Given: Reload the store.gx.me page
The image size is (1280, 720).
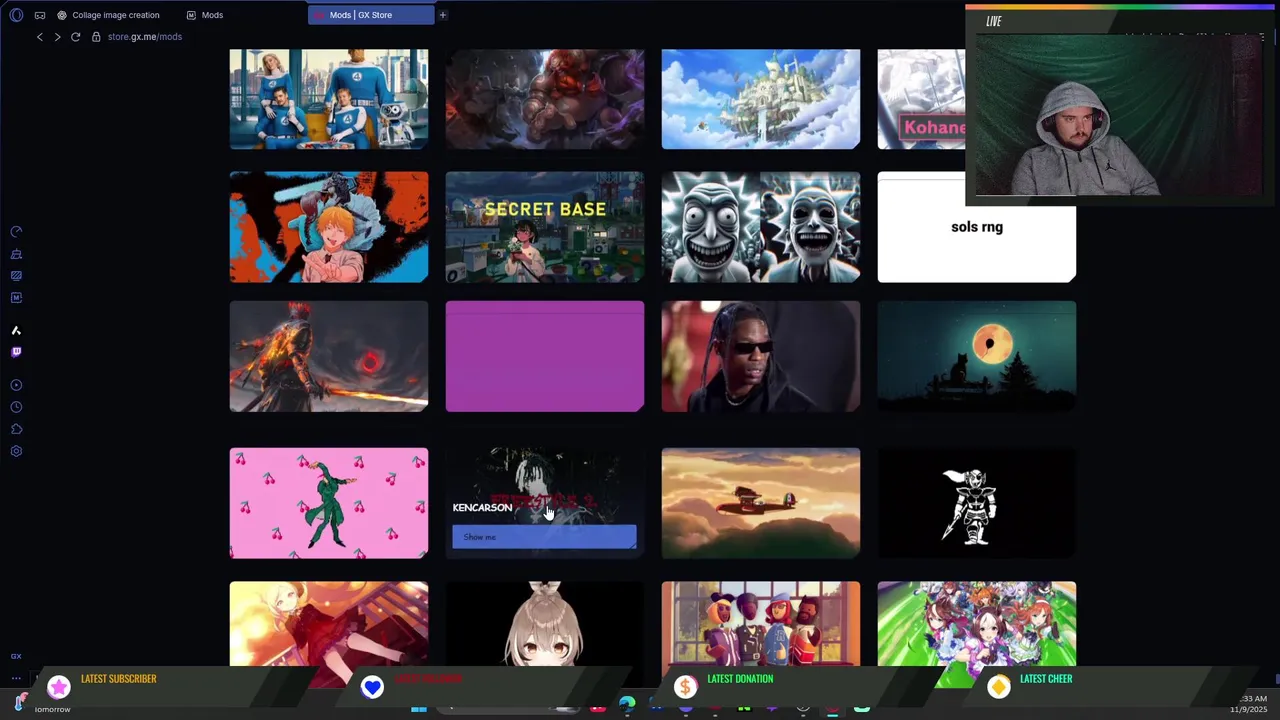Looking at the screenshot, I should [75, 37].
